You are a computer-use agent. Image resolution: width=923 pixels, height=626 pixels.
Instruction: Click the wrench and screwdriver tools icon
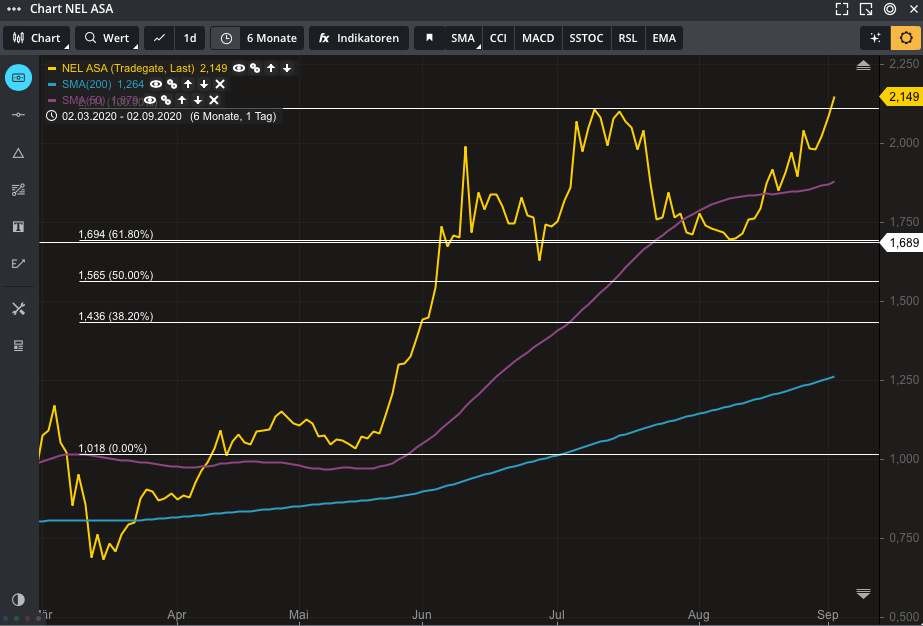(18, 309)
